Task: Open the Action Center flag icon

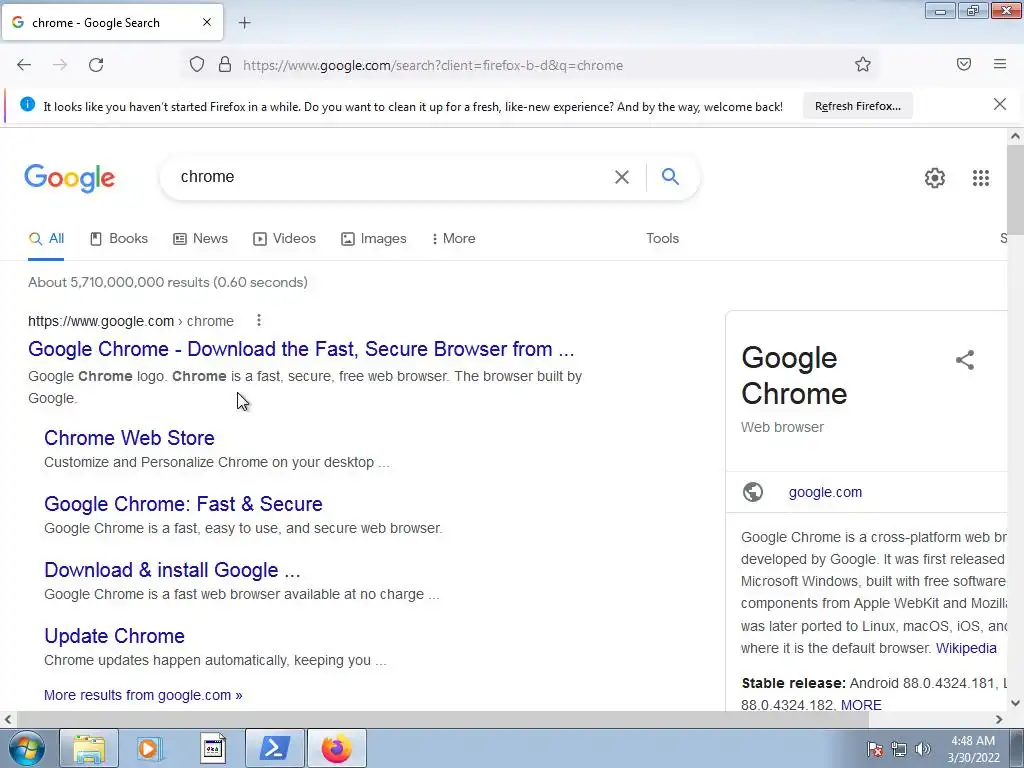Action: [875, 749]
